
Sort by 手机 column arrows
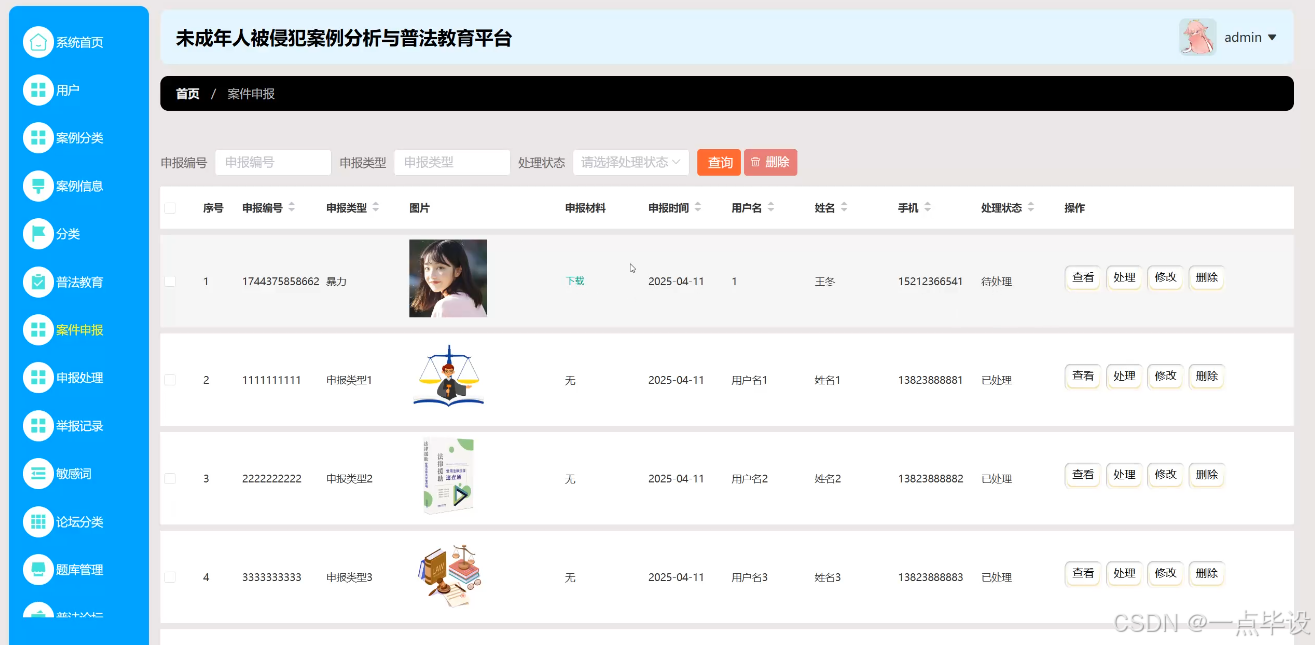(928, 208)
